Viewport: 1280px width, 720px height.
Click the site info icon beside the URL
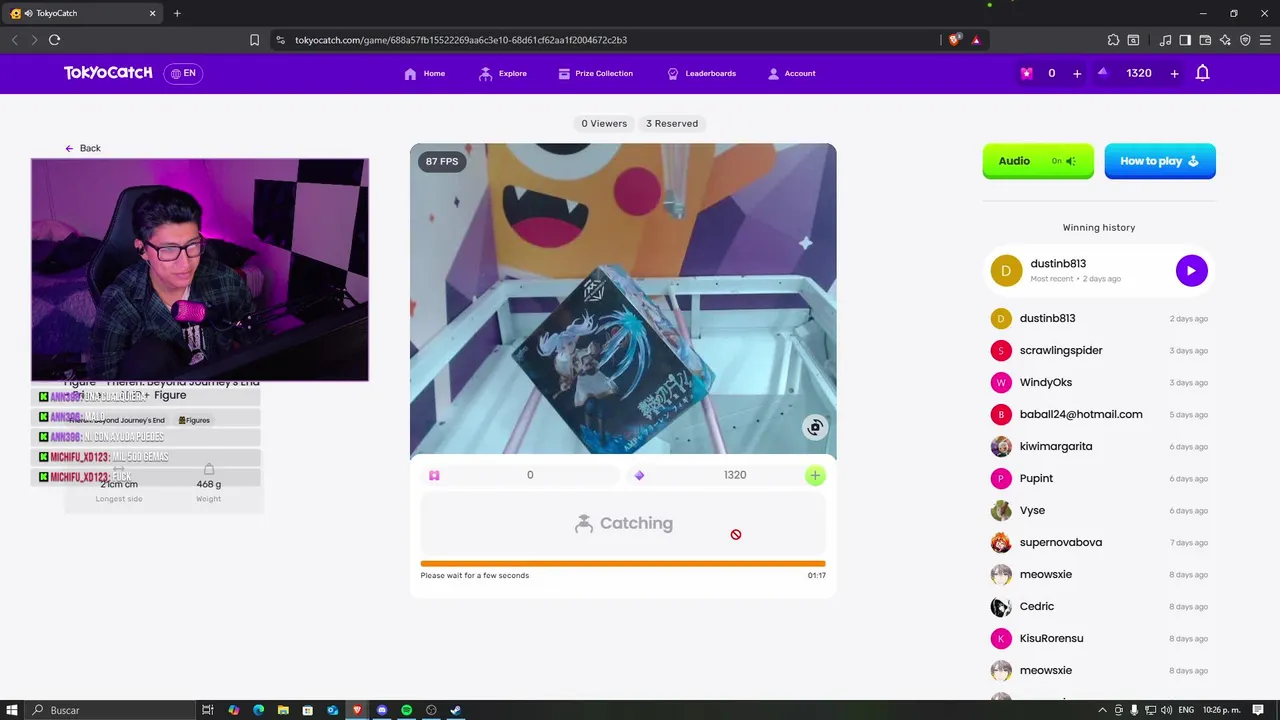coord(280,40)
